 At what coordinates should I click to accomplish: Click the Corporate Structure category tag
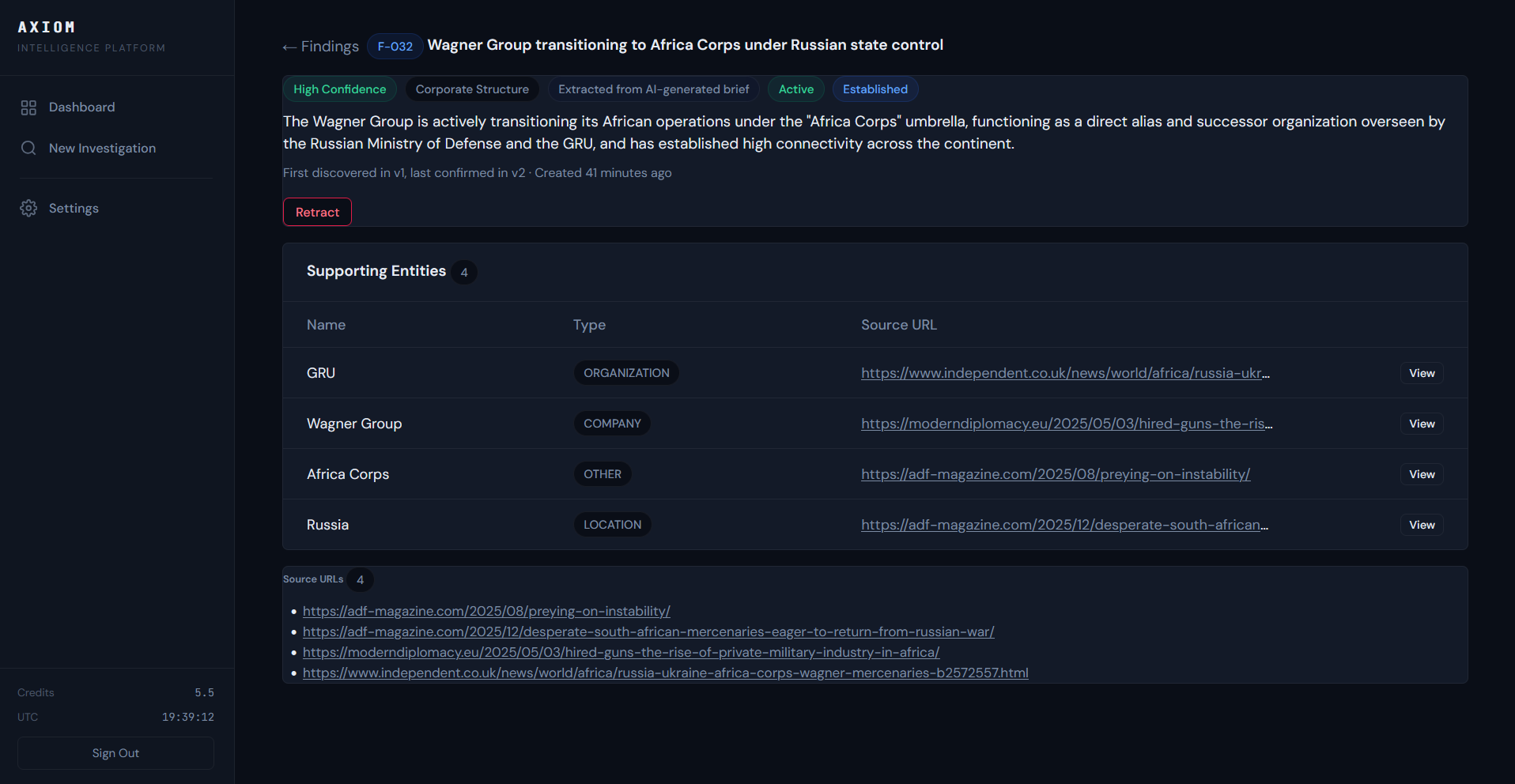click(x=472, y=89)
